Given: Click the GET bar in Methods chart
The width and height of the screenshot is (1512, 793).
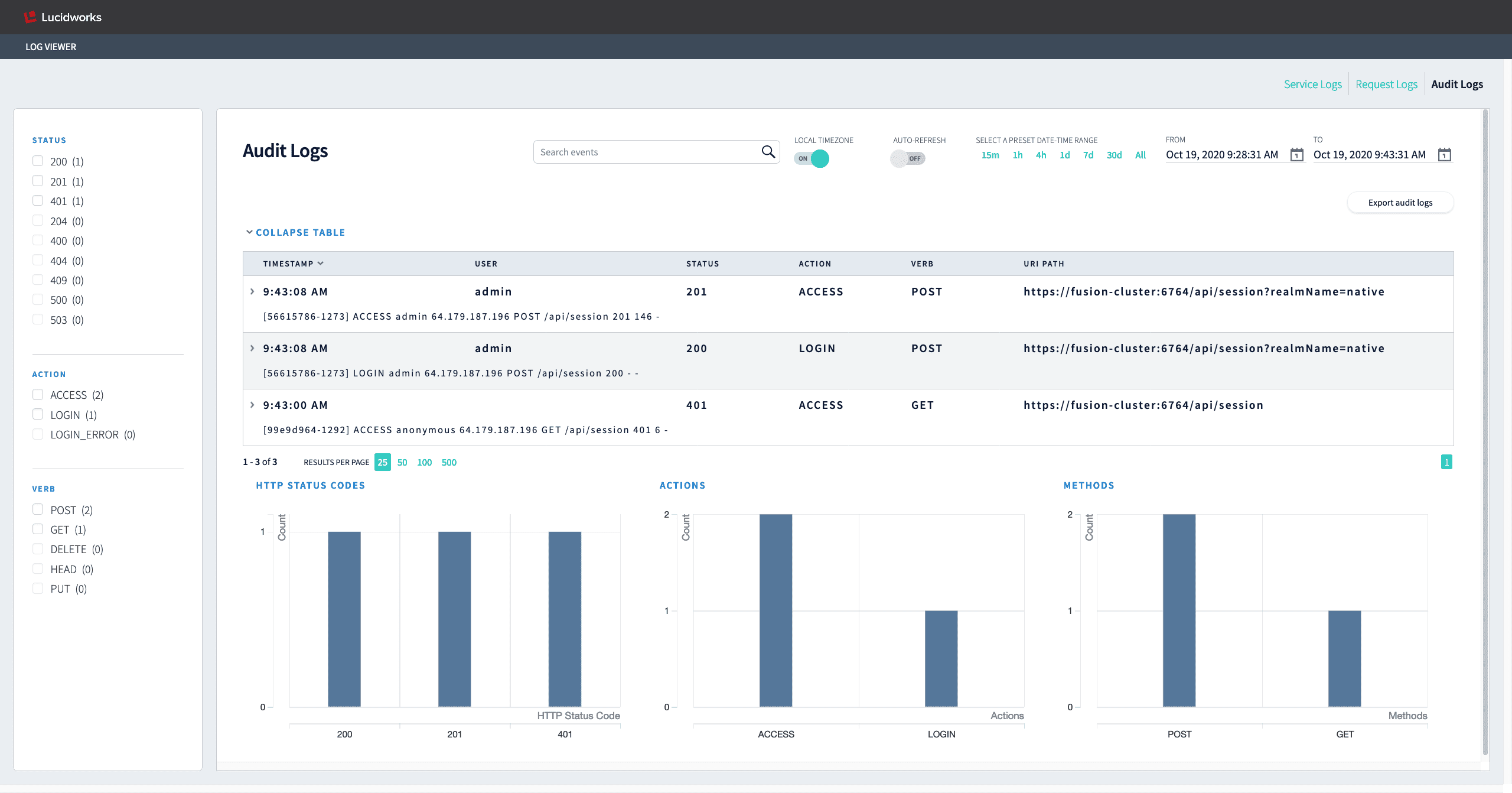Looking at the screenshot, I should pos(1345,658).
